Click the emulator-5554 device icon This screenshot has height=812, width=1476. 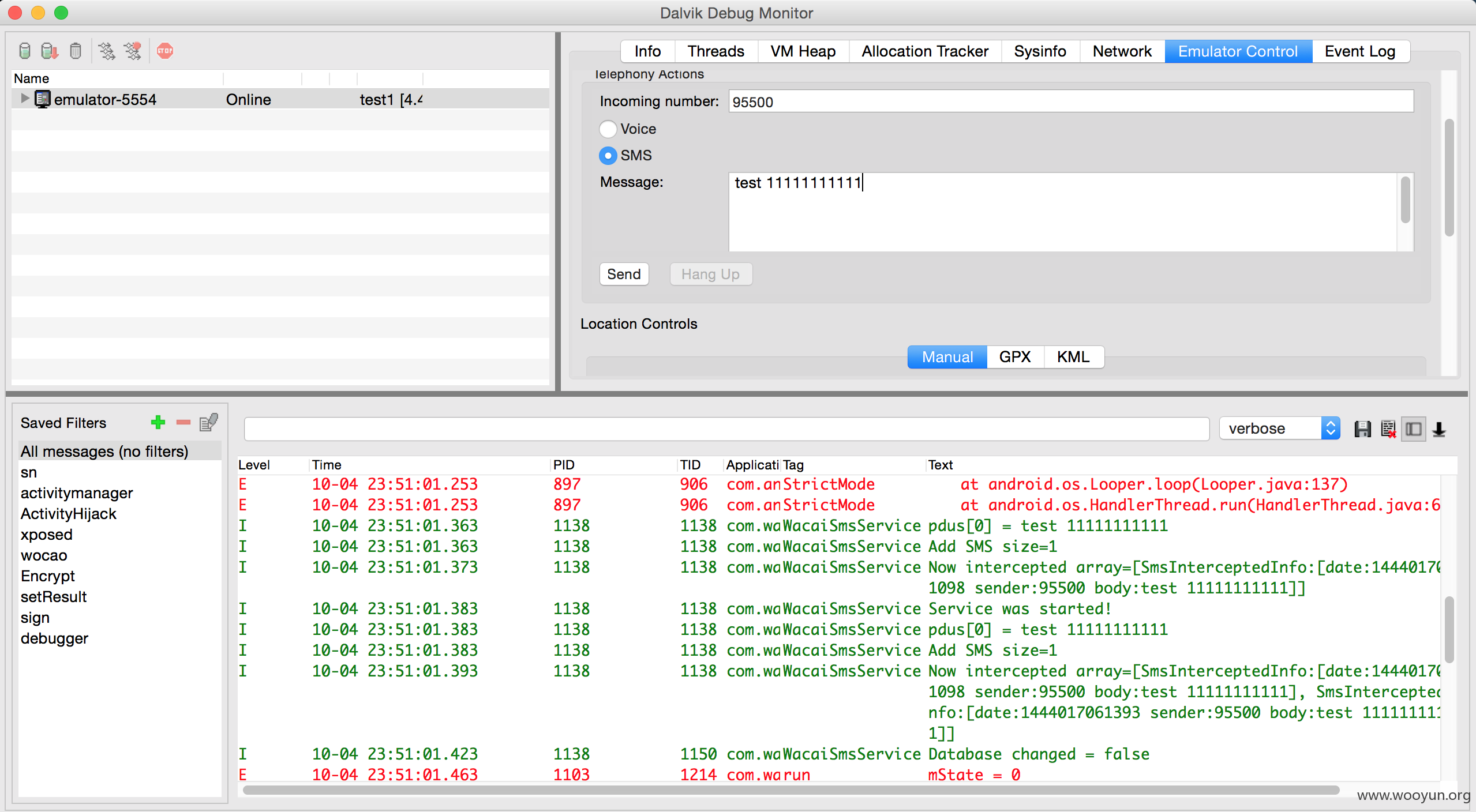coord(42,99)
